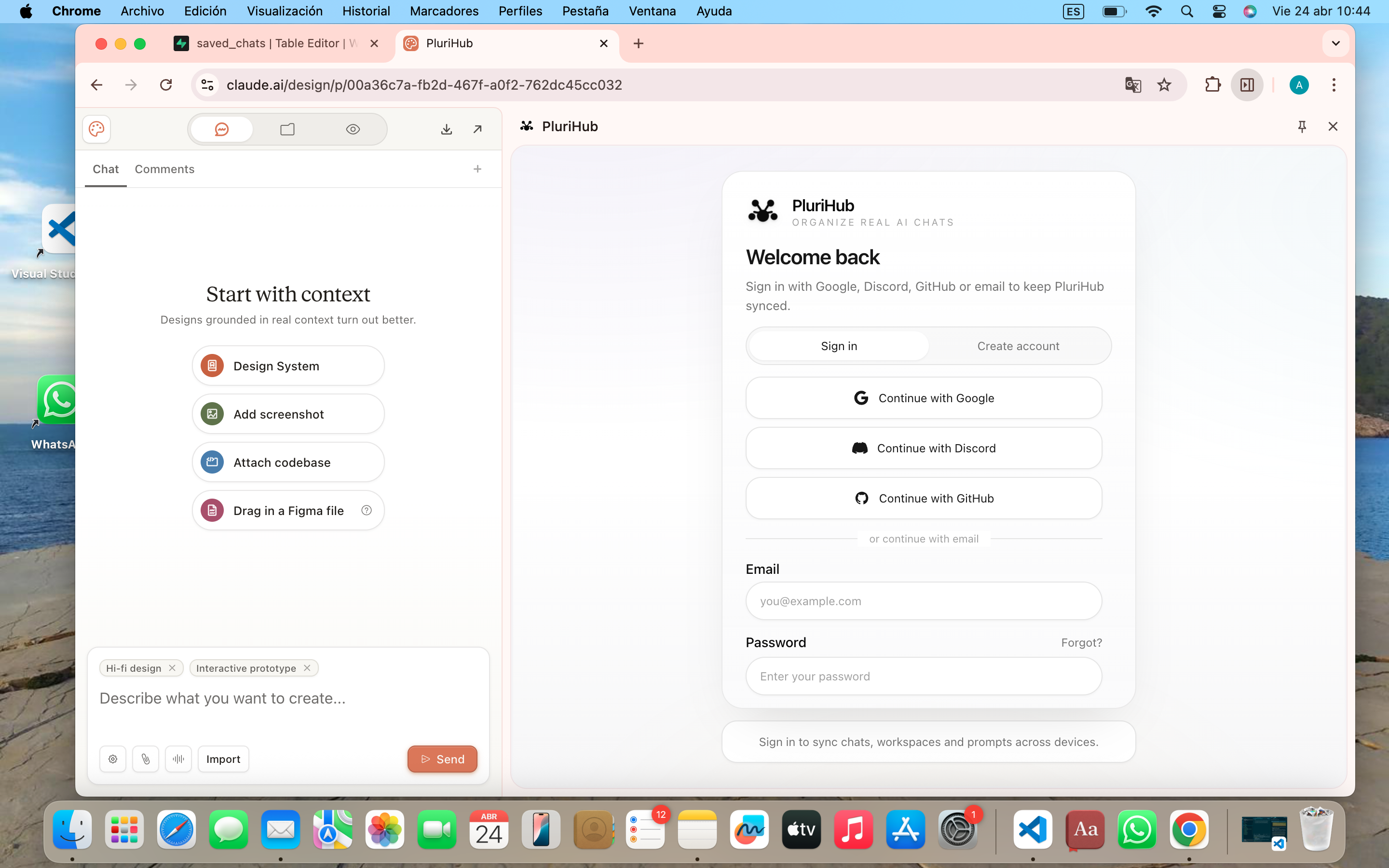Choose the Design System context option
This screenshot has width=1389, height=868.
[x=288, y=366]
